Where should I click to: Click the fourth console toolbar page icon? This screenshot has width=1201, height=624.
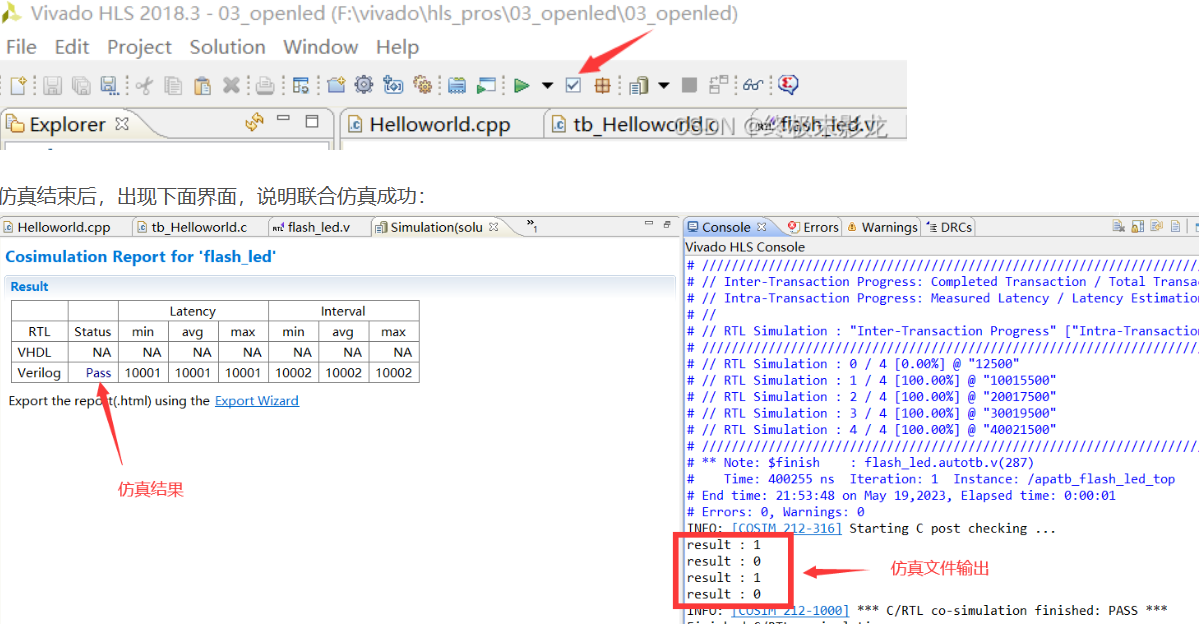tap(1175, 227)
